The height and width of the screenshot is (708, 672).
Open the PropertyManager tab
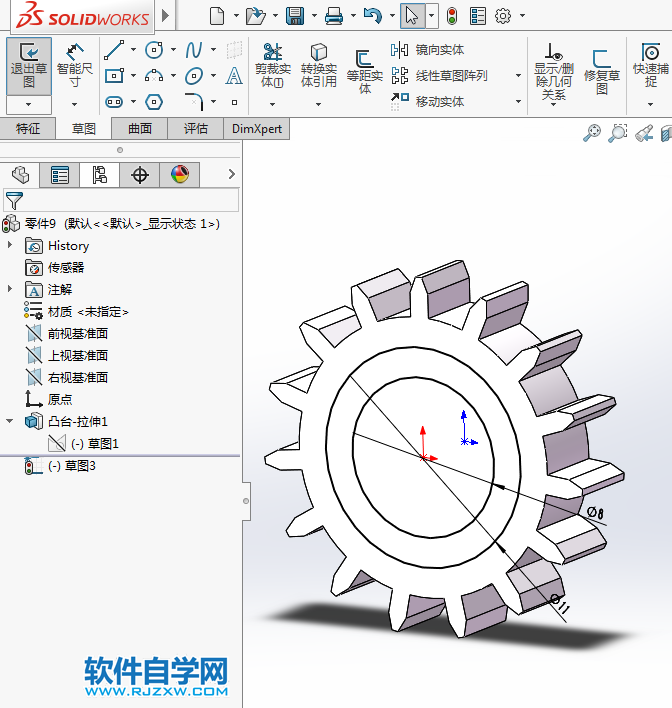click(x=60, y=175)
